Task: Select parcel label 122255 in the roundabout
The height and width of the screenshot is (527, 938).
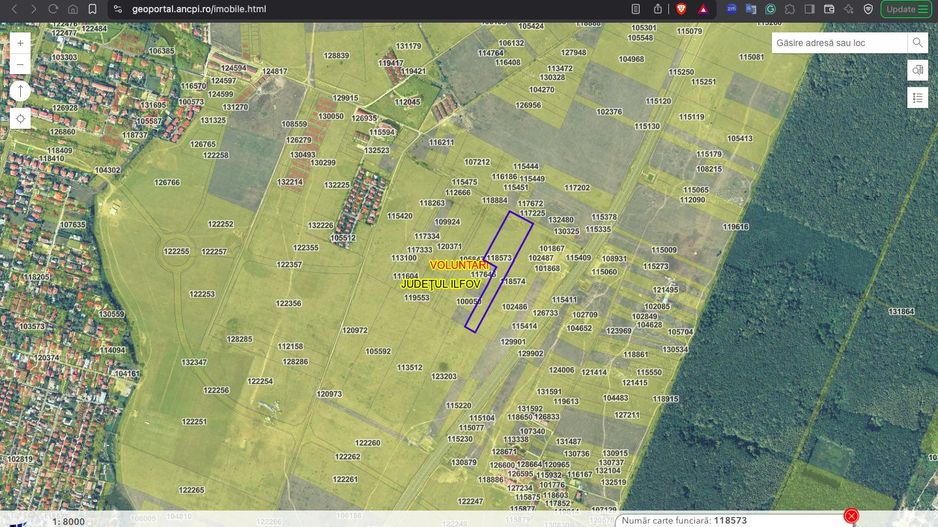Action: click(x=176, y=251)
